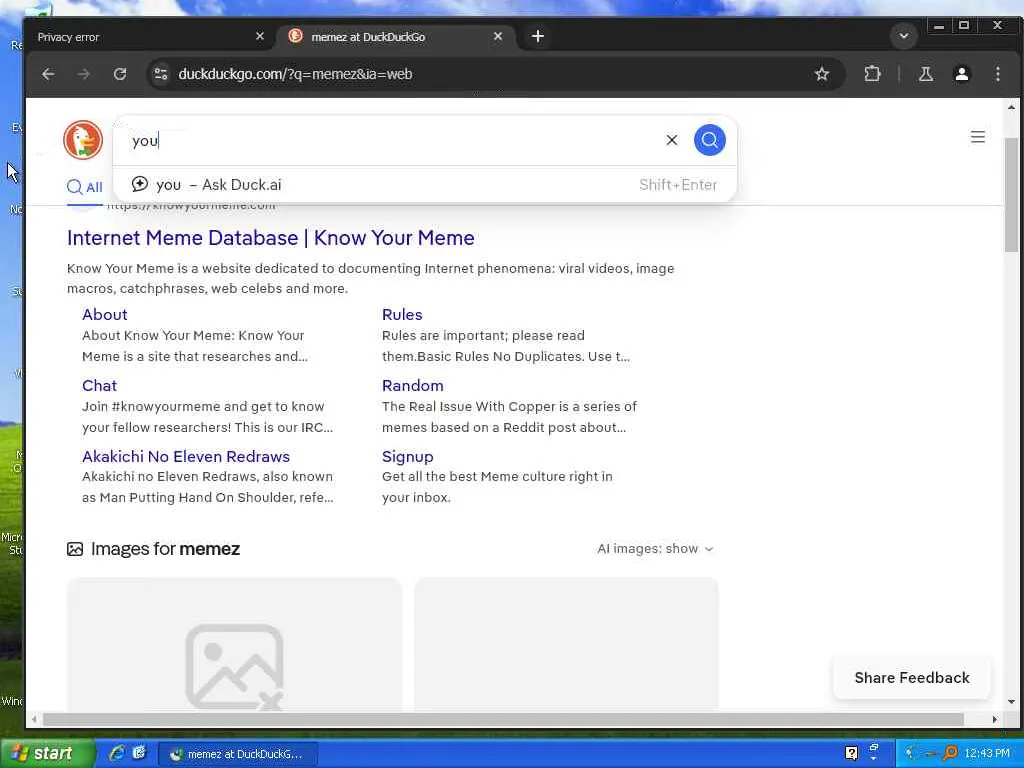Open Internet Meme Database | Know Your Meme
This screenshot has height=768, width=1024.
click(270, 238)
